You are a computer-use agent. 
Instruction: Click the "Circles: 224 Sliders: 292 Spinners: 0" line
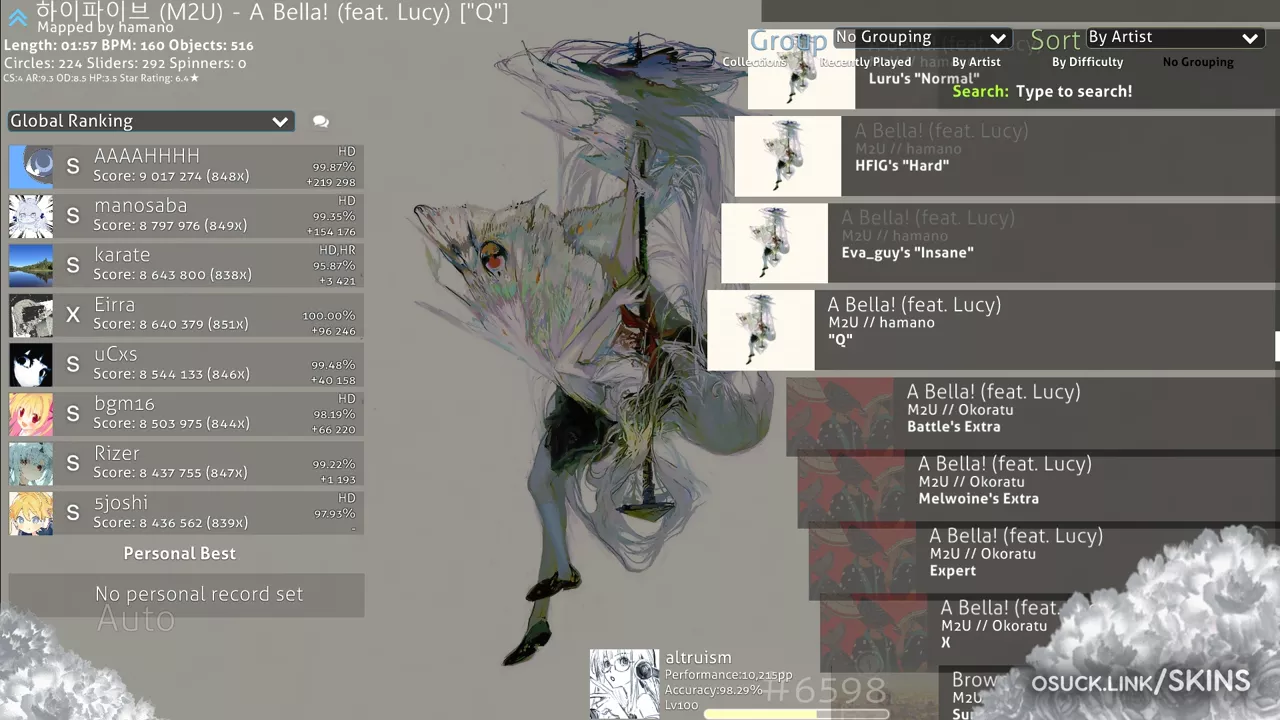click(125, 64)
